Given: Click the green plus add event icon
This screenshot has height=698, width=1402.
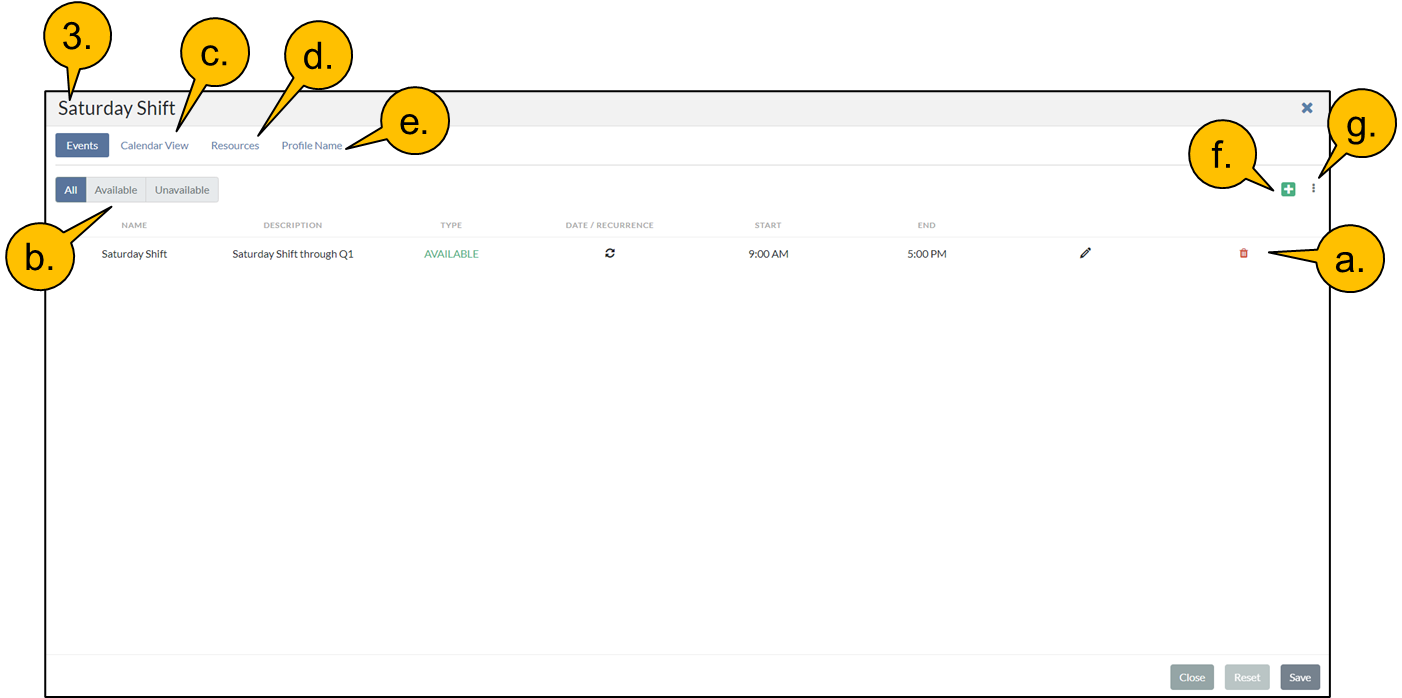Looking at the screenshot, I should click(x=1288, y=189).
